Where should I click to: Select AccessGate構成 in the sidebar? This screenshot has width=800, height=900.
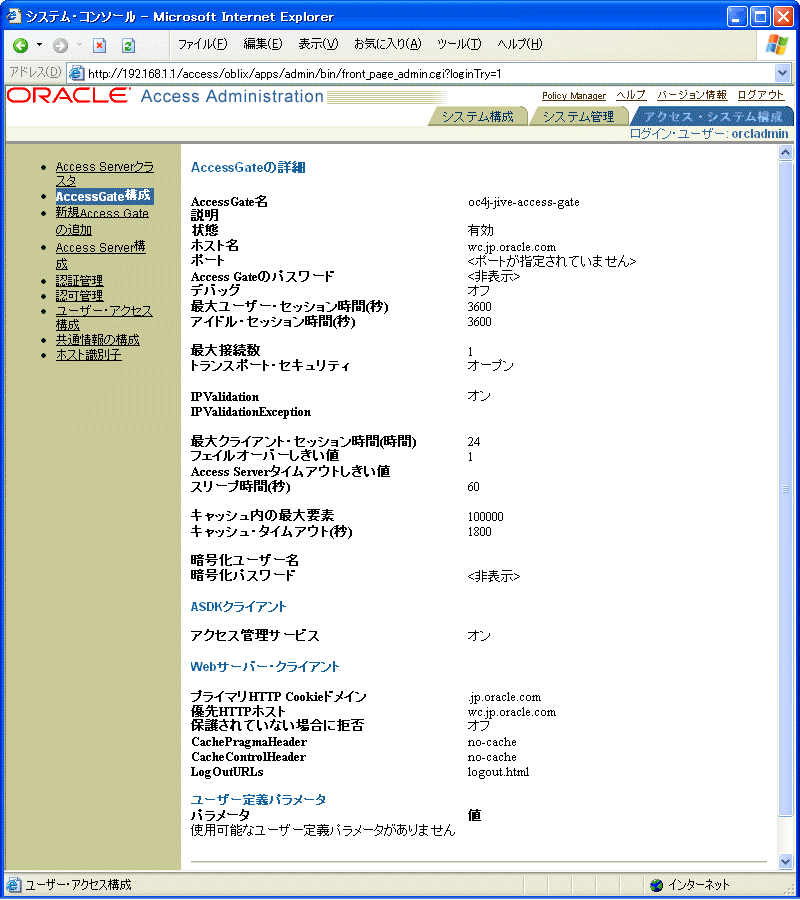103,196
